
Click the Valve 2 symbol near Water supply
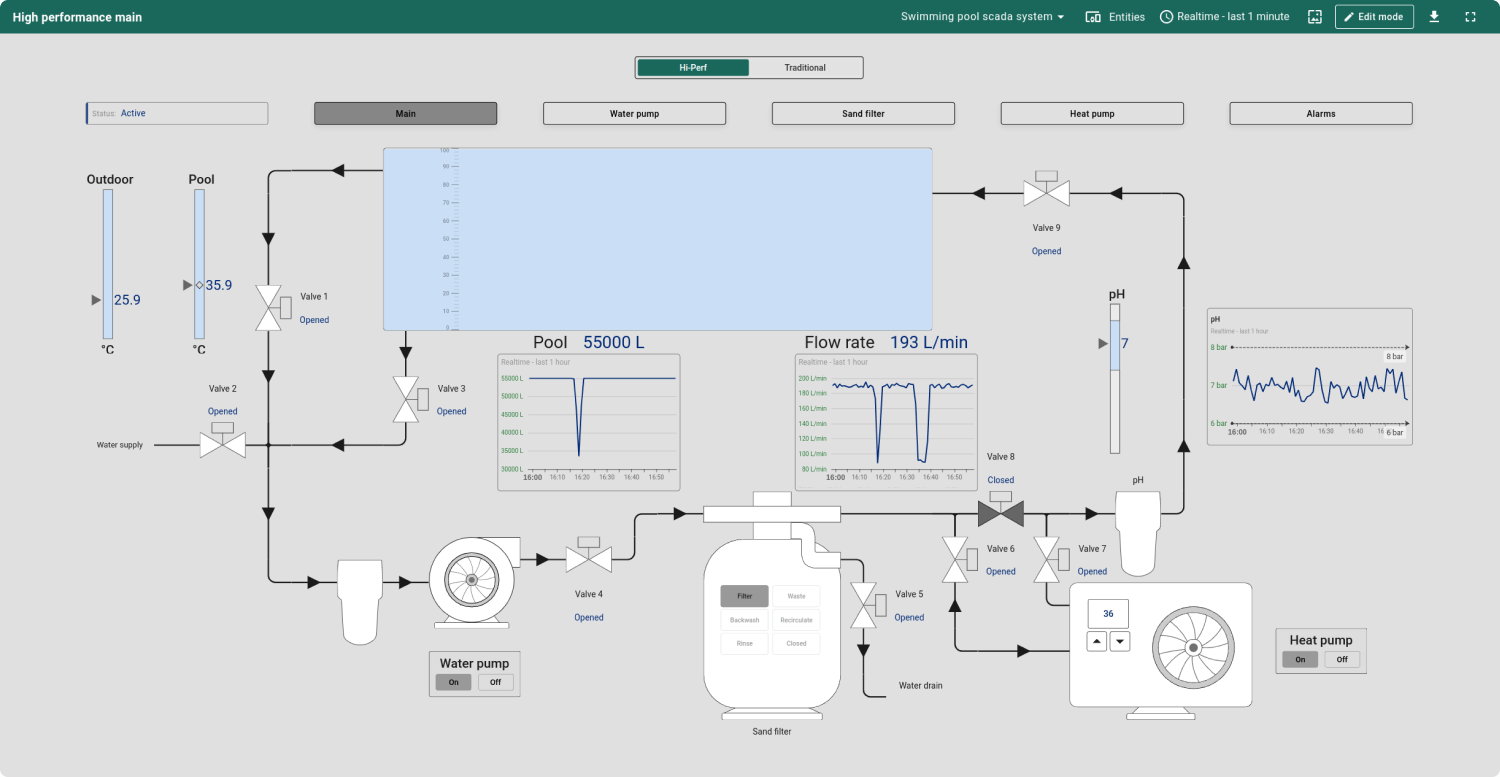tap(222, 441)
